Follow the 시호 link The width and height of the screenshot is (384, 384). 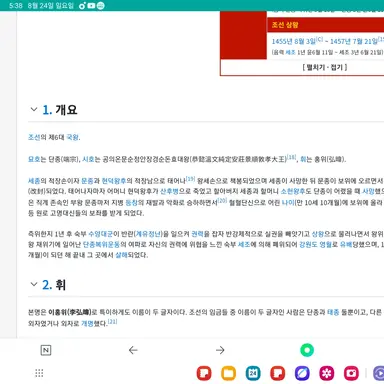88,159
